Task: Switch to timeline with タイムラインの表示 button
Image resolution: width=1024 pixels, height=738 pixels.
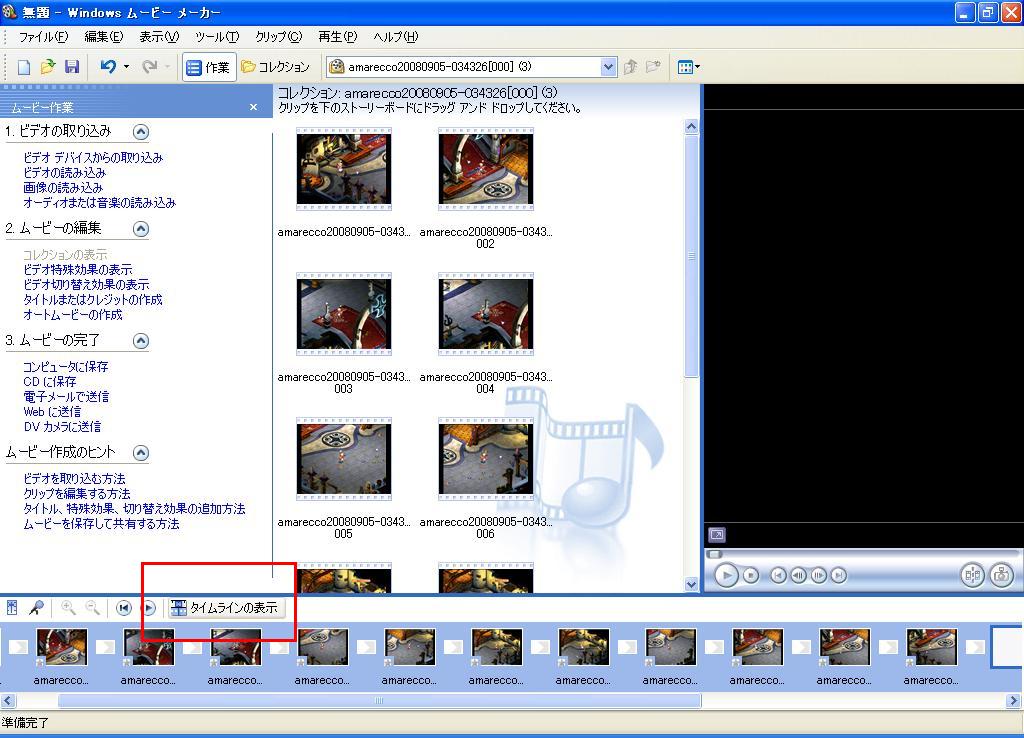Action: (x=226, y=608)
